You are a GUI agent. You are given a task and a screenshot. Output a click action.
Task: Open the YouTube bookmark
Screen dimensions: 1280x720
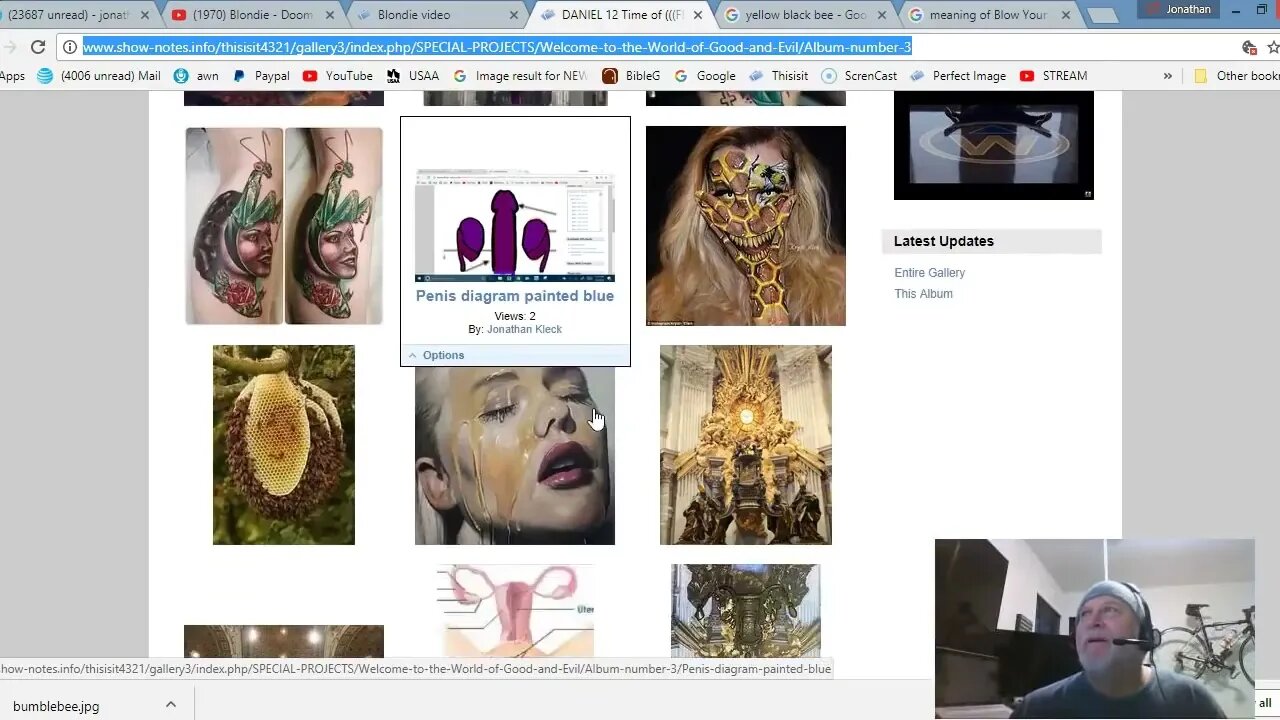[338, 76]
